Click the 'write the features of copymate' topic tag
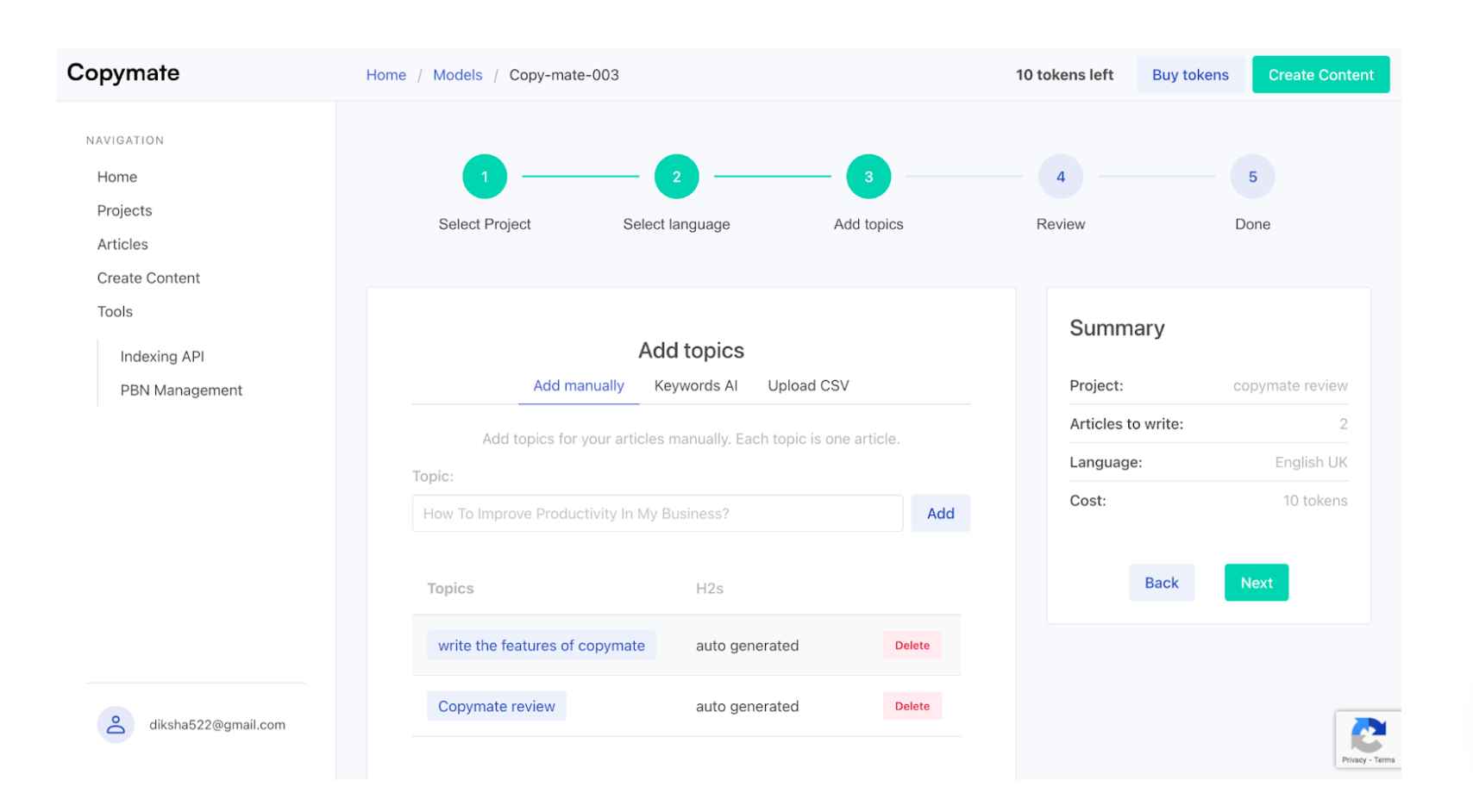The width and height of the screenshot is (1473, 812). 541,645
